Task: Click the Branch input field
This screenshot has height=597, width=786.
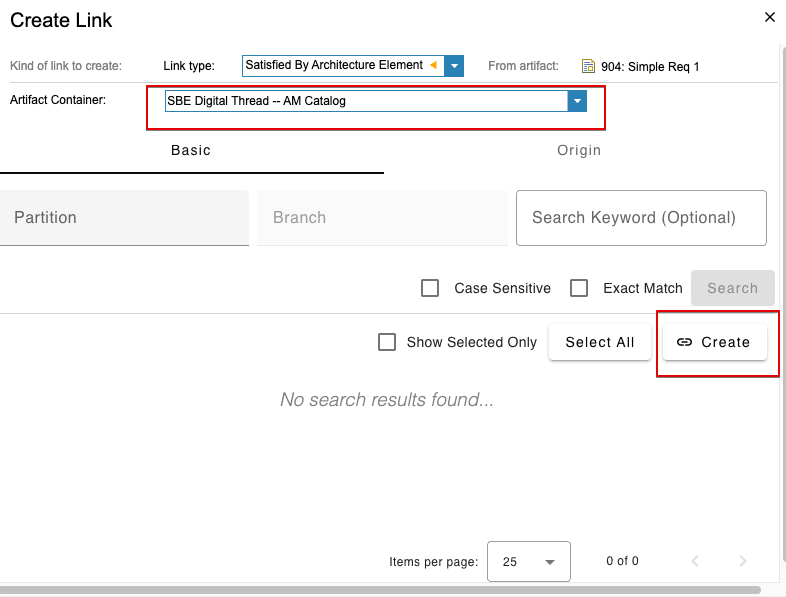Action: click(381, 218)
